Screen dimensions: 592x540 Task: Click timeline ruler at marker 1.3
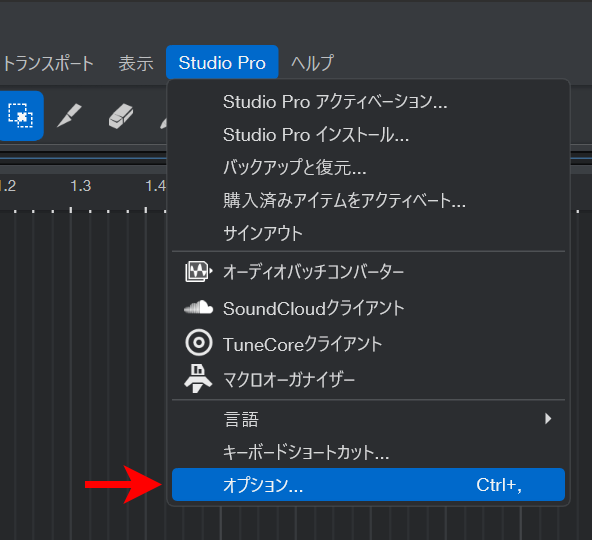pos(80,186)
